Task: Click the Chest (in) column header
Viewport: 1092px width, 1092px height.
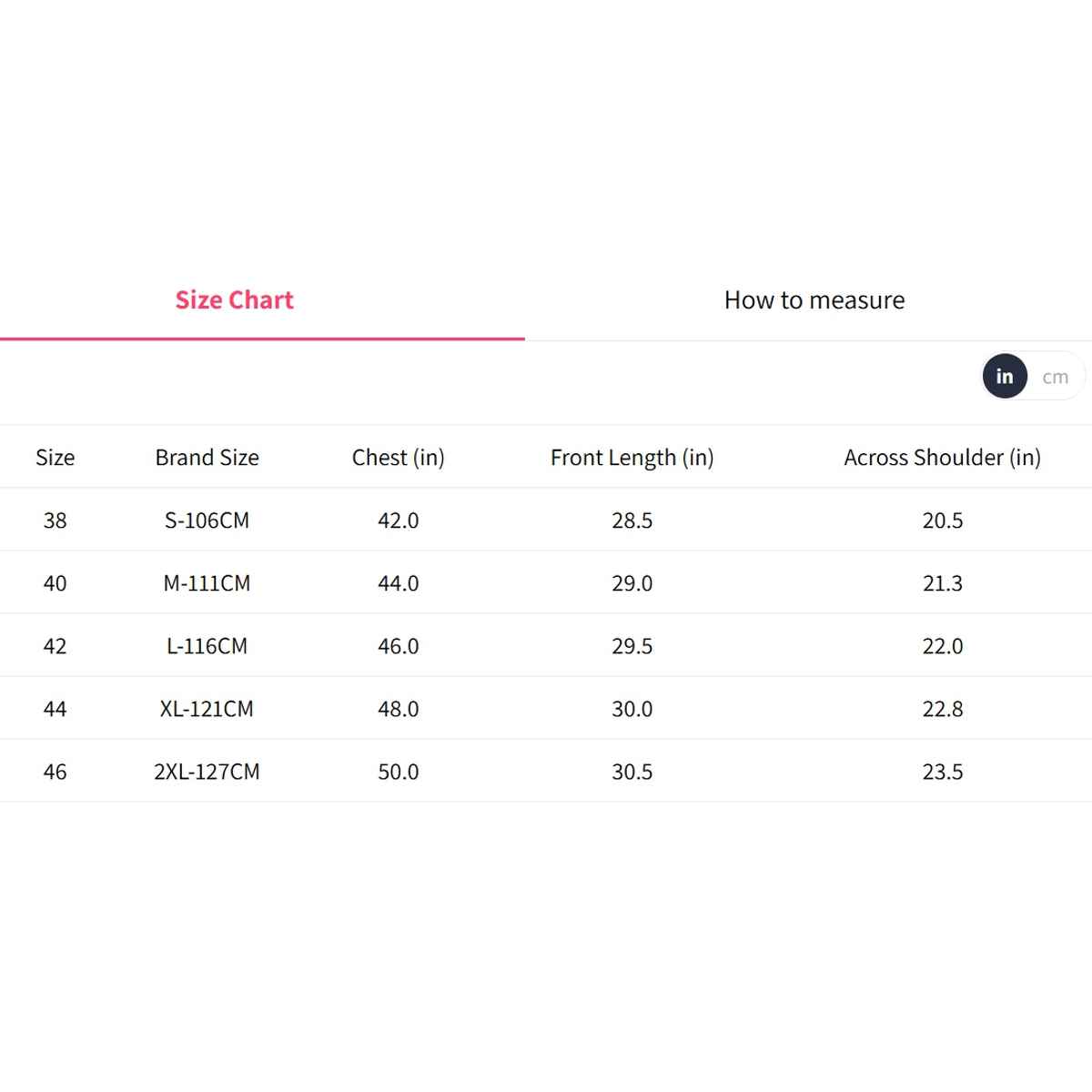Action: pos(398,458)
